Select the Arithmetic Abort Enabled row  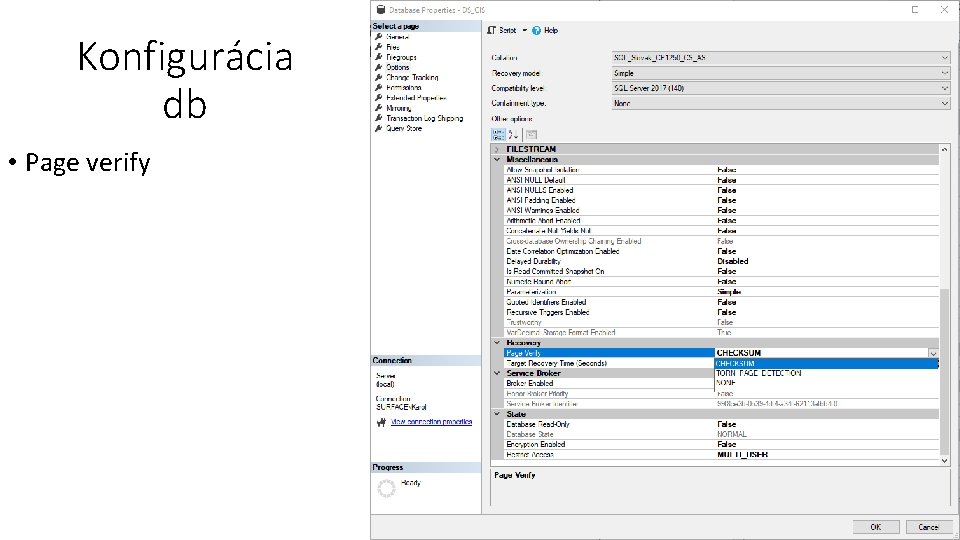coord(721,220)
